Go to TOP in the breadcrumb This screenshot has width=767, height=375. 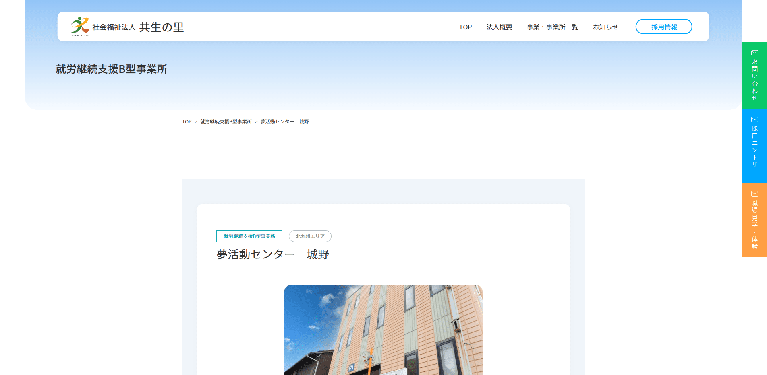pyautogui.click(x=186, y=121)
